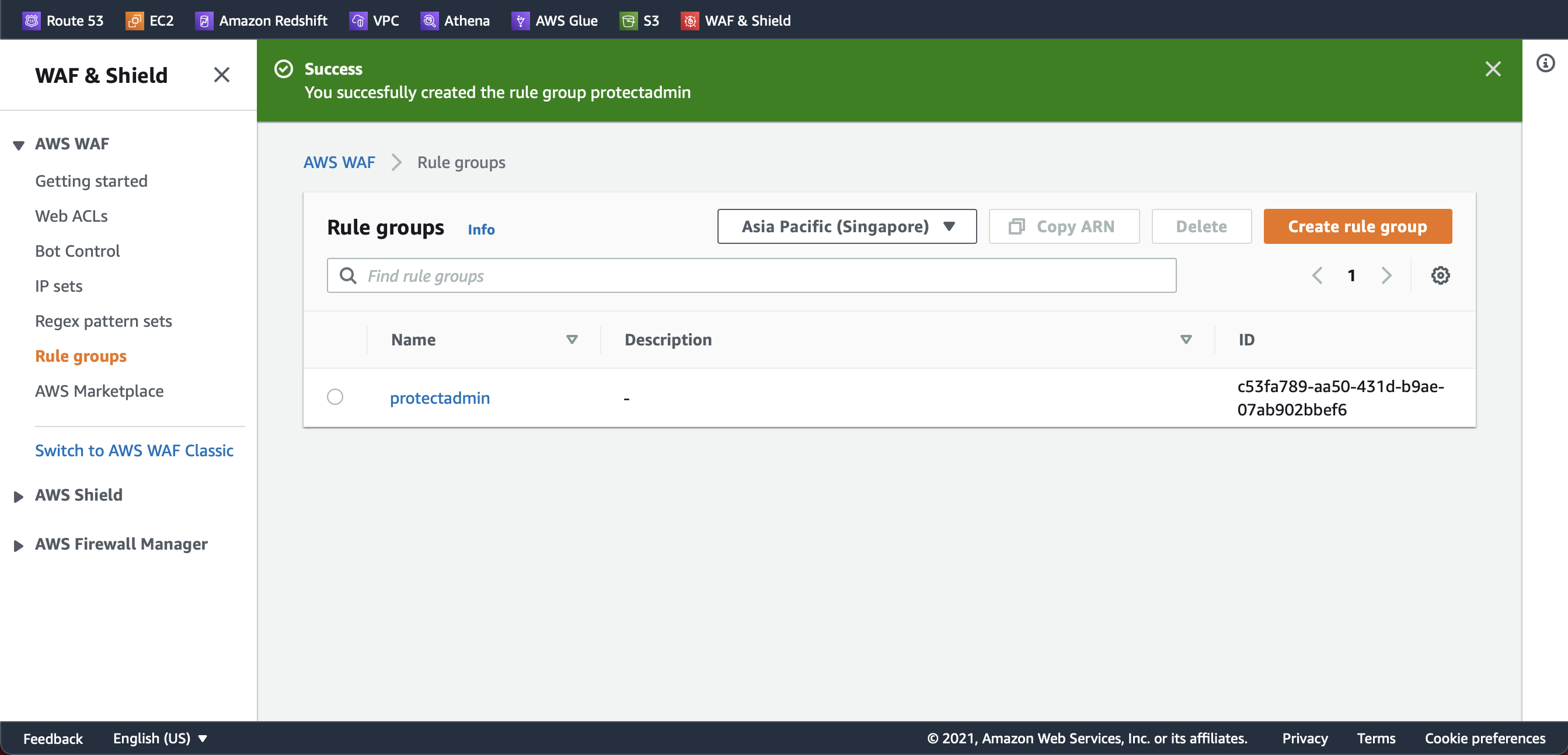Open Cookie preferences in footer
Image resolution: width=1568 pixels, height=755 pixels.
point(1485,738)
